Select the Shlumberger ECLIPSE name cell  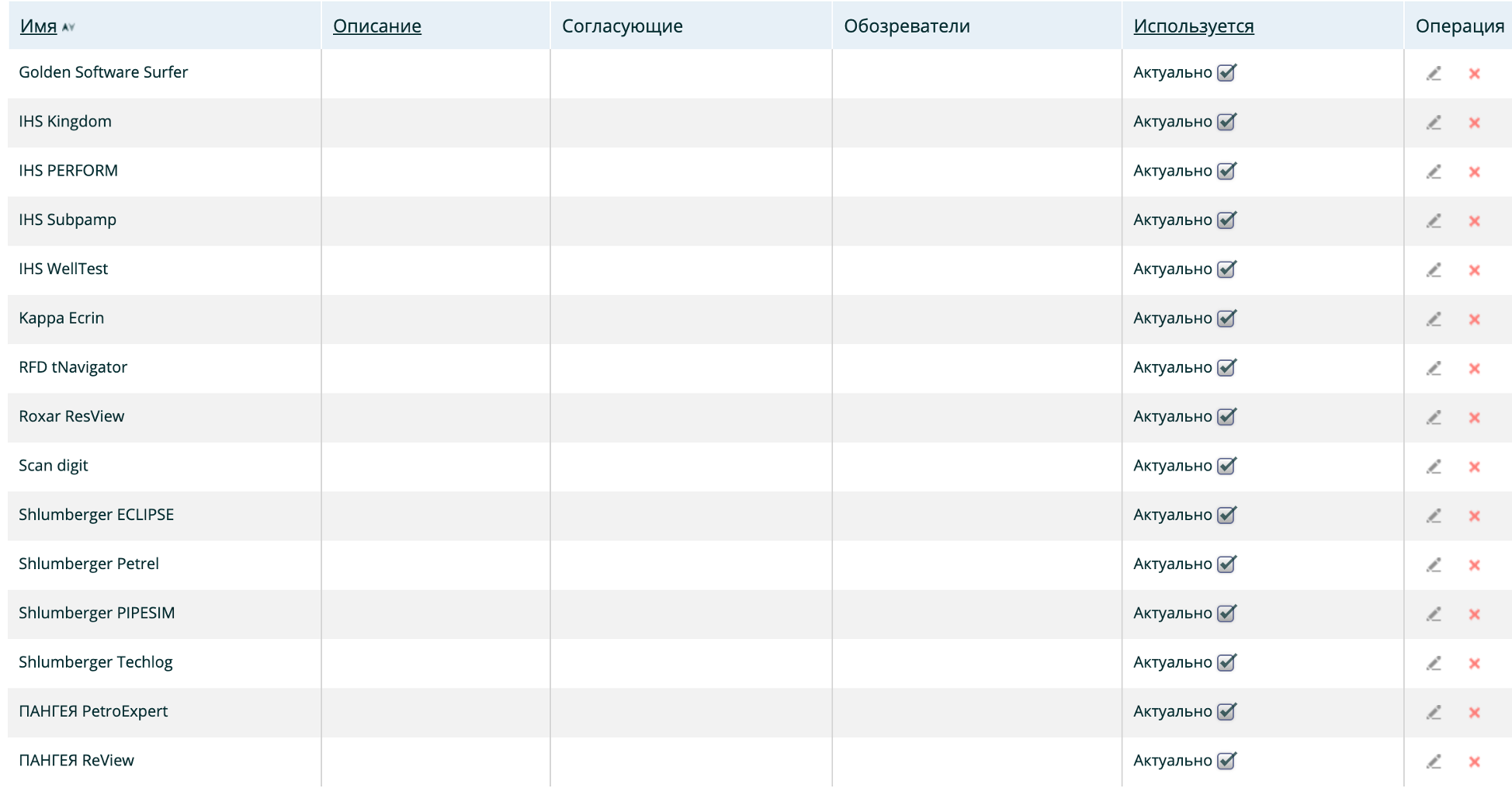165,515
